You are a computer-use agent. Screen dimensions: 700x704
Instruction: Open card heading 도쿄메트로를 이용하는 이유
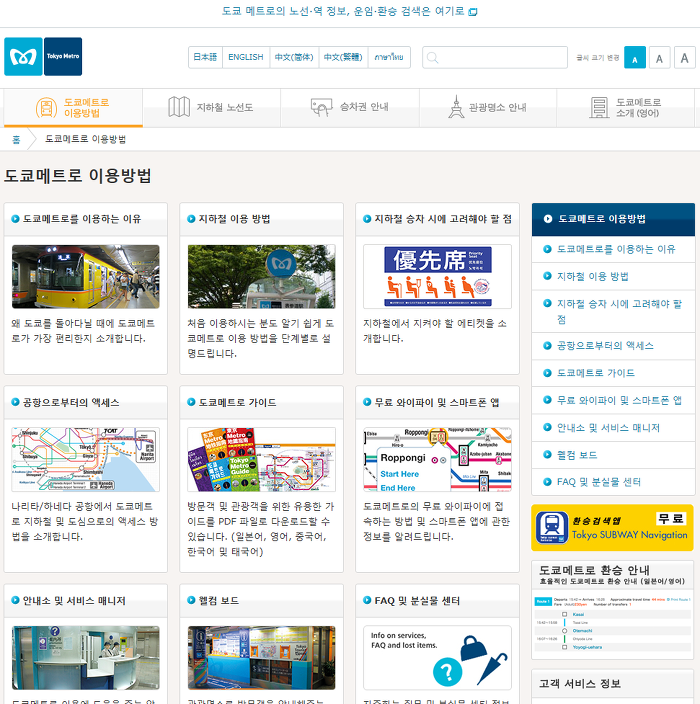point(82,219)
